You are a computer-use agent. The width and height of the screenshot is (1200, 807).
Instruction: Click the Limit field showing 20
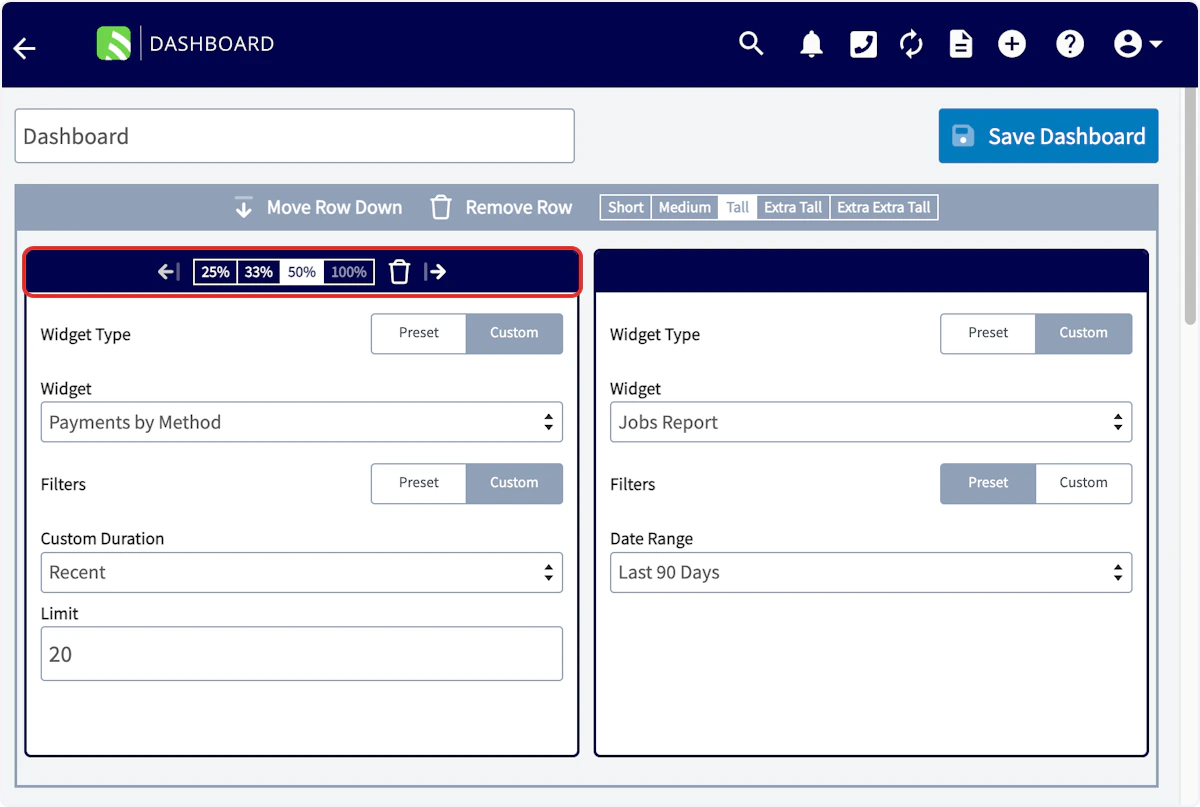[x=302, y=654]
